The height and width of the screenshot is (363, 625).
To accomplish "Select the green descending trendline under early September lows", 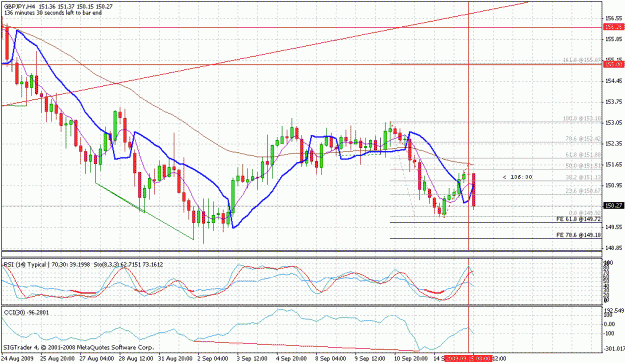I will (144, 211).
